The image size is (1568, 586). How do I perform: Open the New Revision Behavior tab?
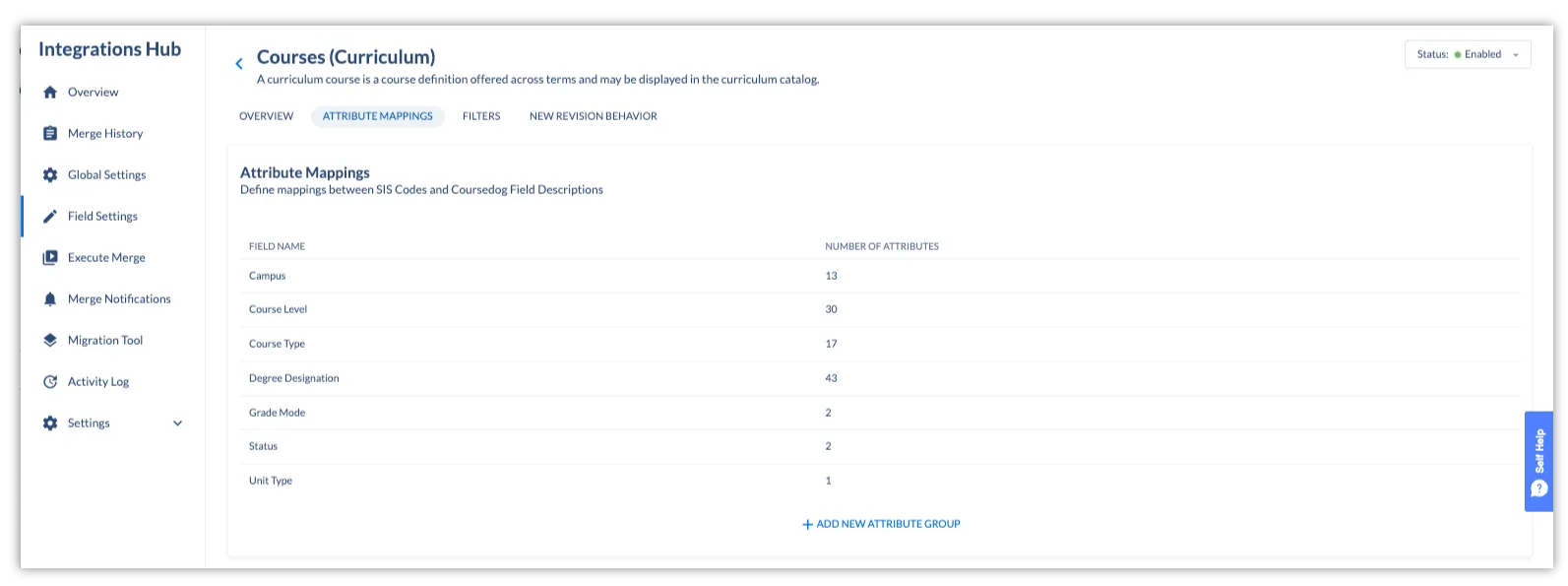(x=594, y=116)
